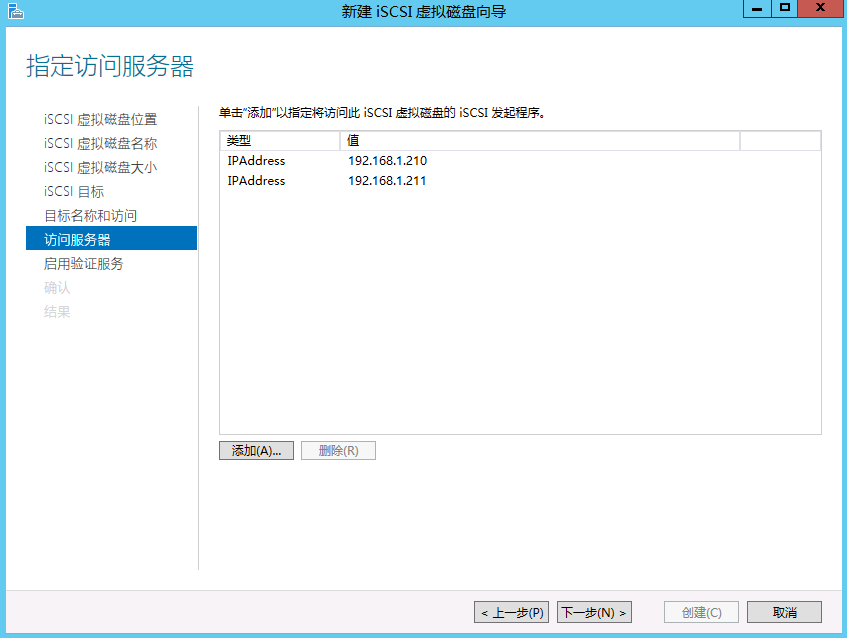Image resolution: width=847 pixels, height=638 pixels.
Task: Click IPAddress in the 192.168.1.211 row
Action: pos(256,181)
